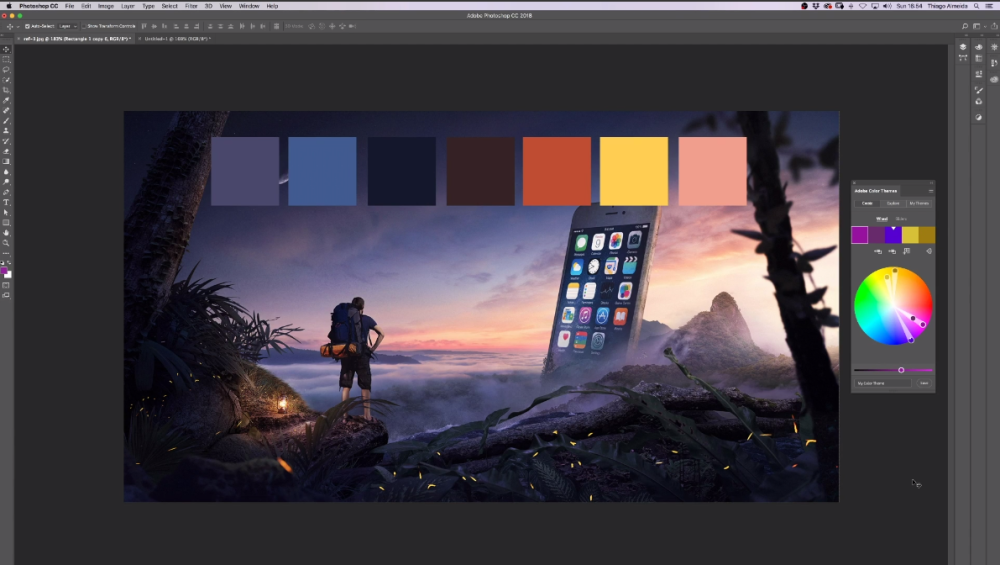Select the Clone Stamp tool
This screenshot has height=565, width=1000.
6,131
